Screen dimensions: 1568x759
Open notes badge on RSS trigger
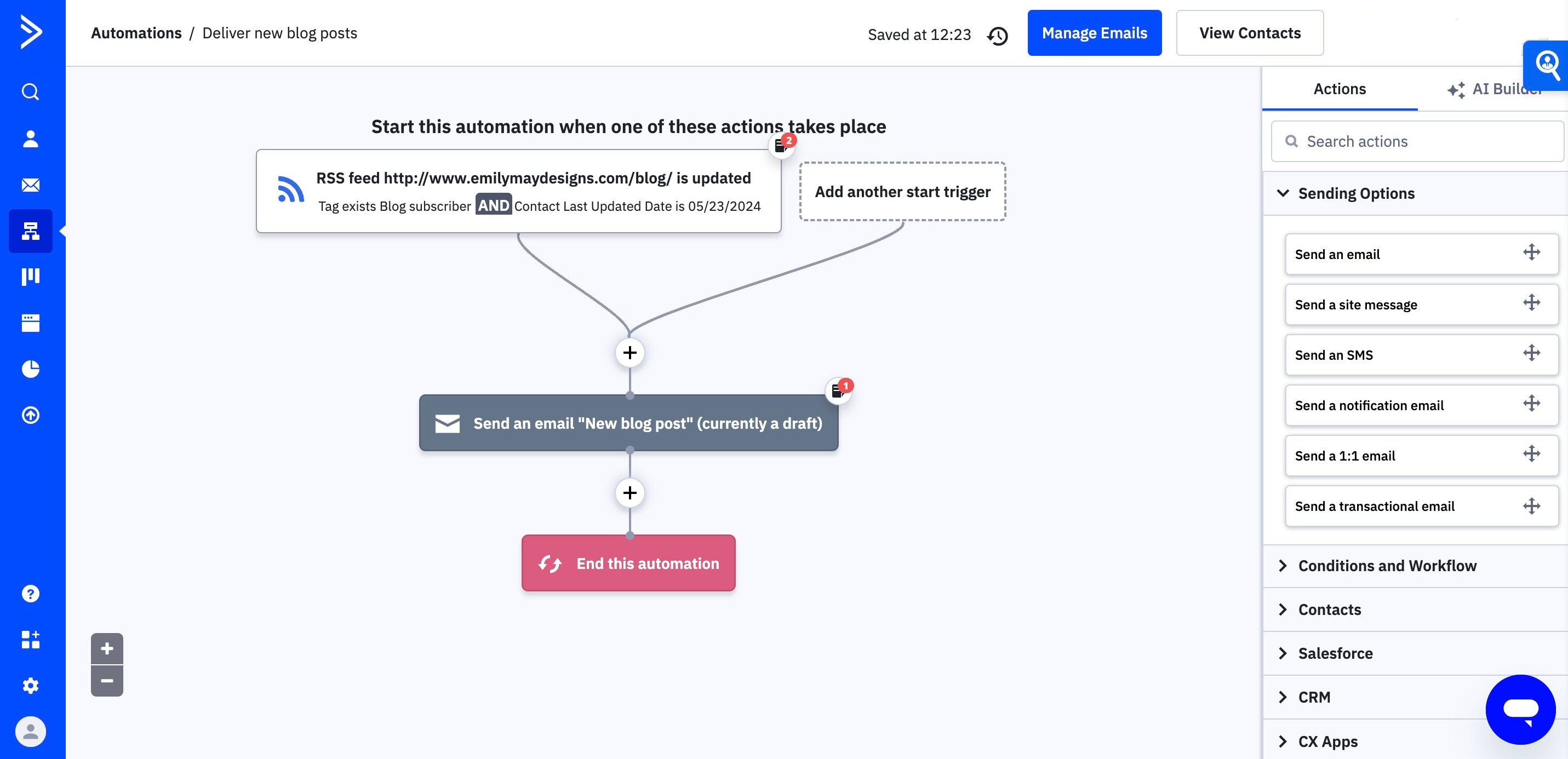point(783,145)
